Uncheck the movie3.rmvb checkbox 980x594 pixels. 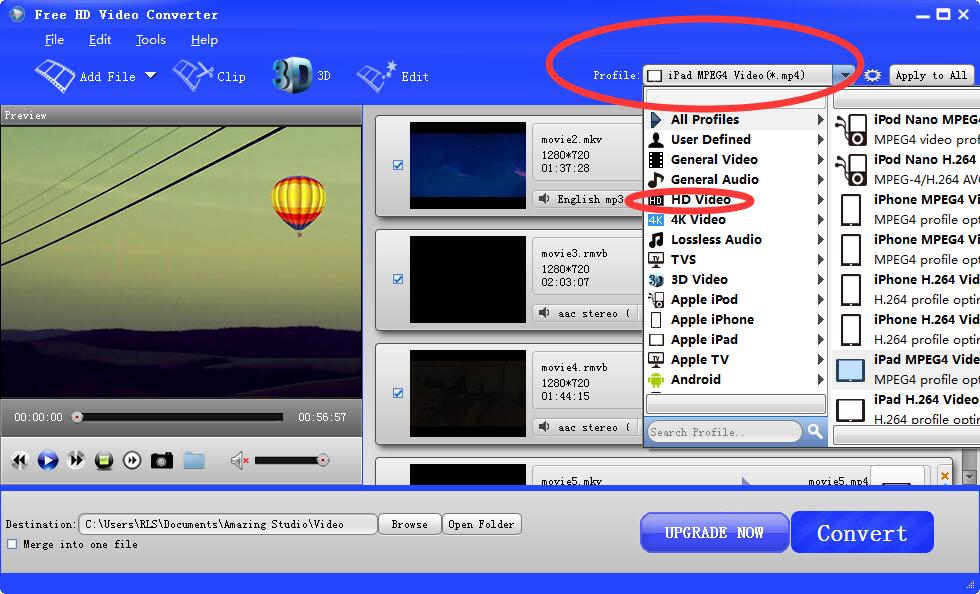coord(398,279)
